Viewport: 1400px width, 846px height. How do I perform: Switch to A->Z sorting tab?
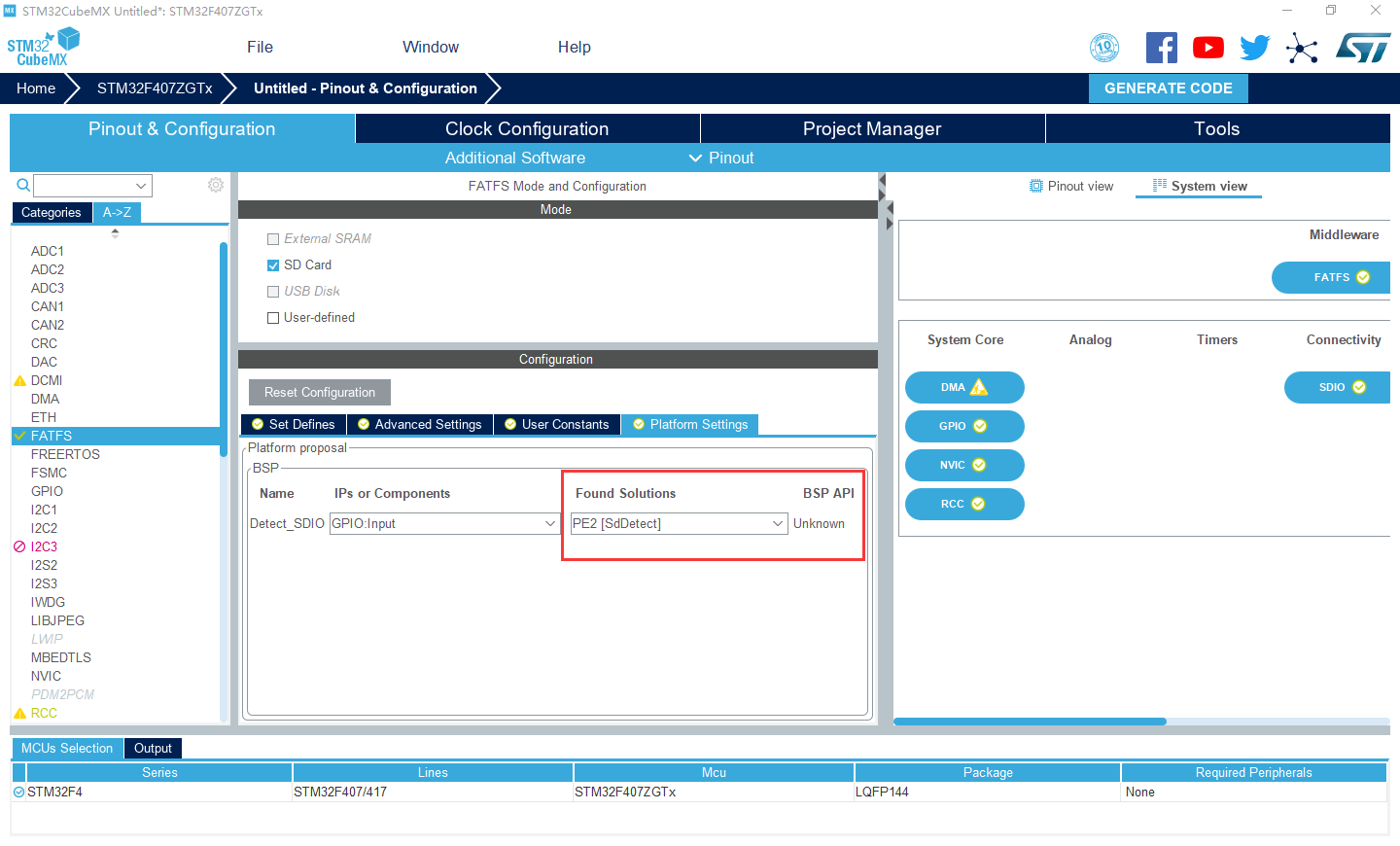(117, 212)
